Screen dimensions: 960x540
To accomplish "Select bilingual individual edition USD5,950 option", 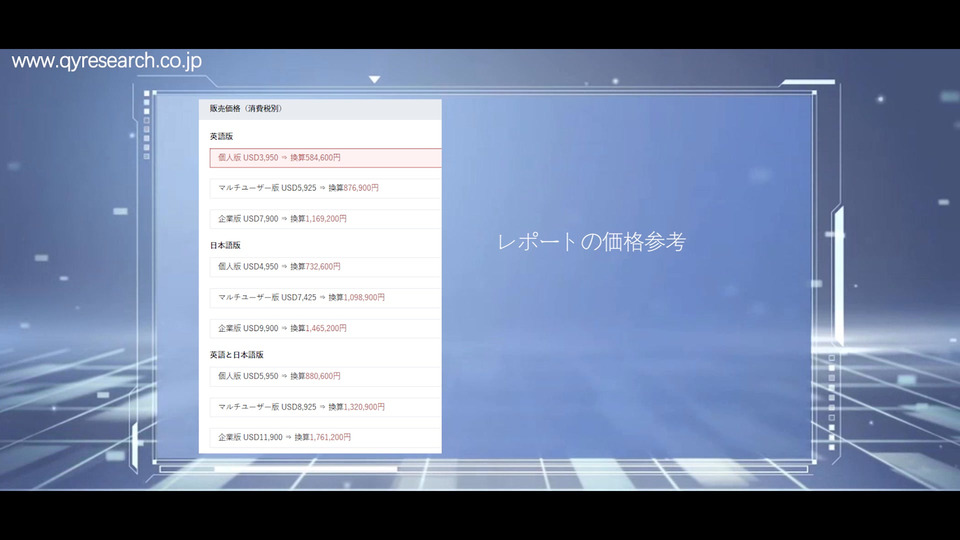I will [325, 376].
